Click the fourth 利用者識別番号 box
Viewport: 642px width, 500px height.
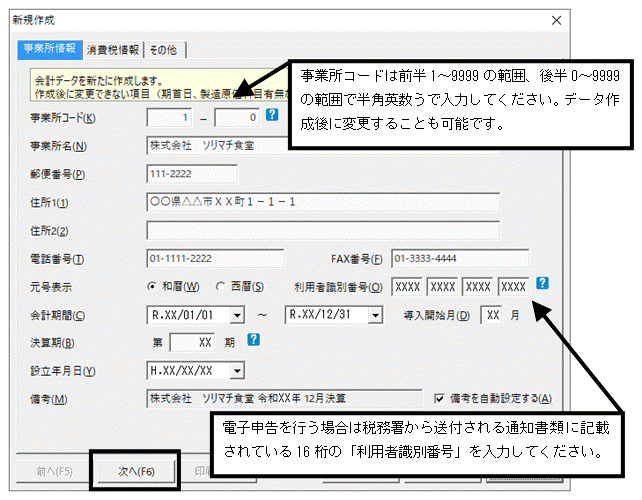coord(513,287)
